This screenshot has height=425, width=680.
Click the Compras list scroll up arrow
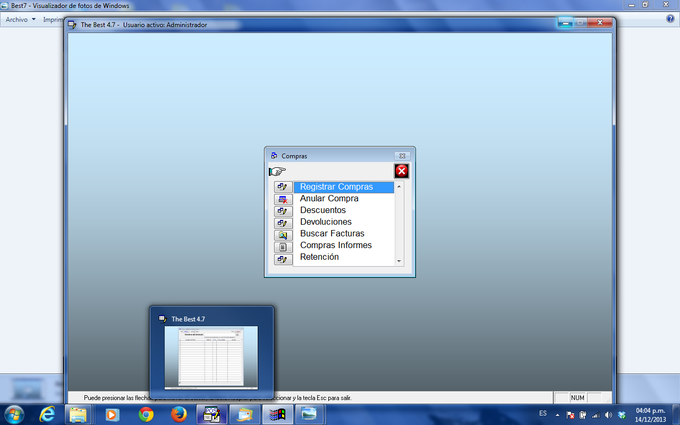[399, 186]
